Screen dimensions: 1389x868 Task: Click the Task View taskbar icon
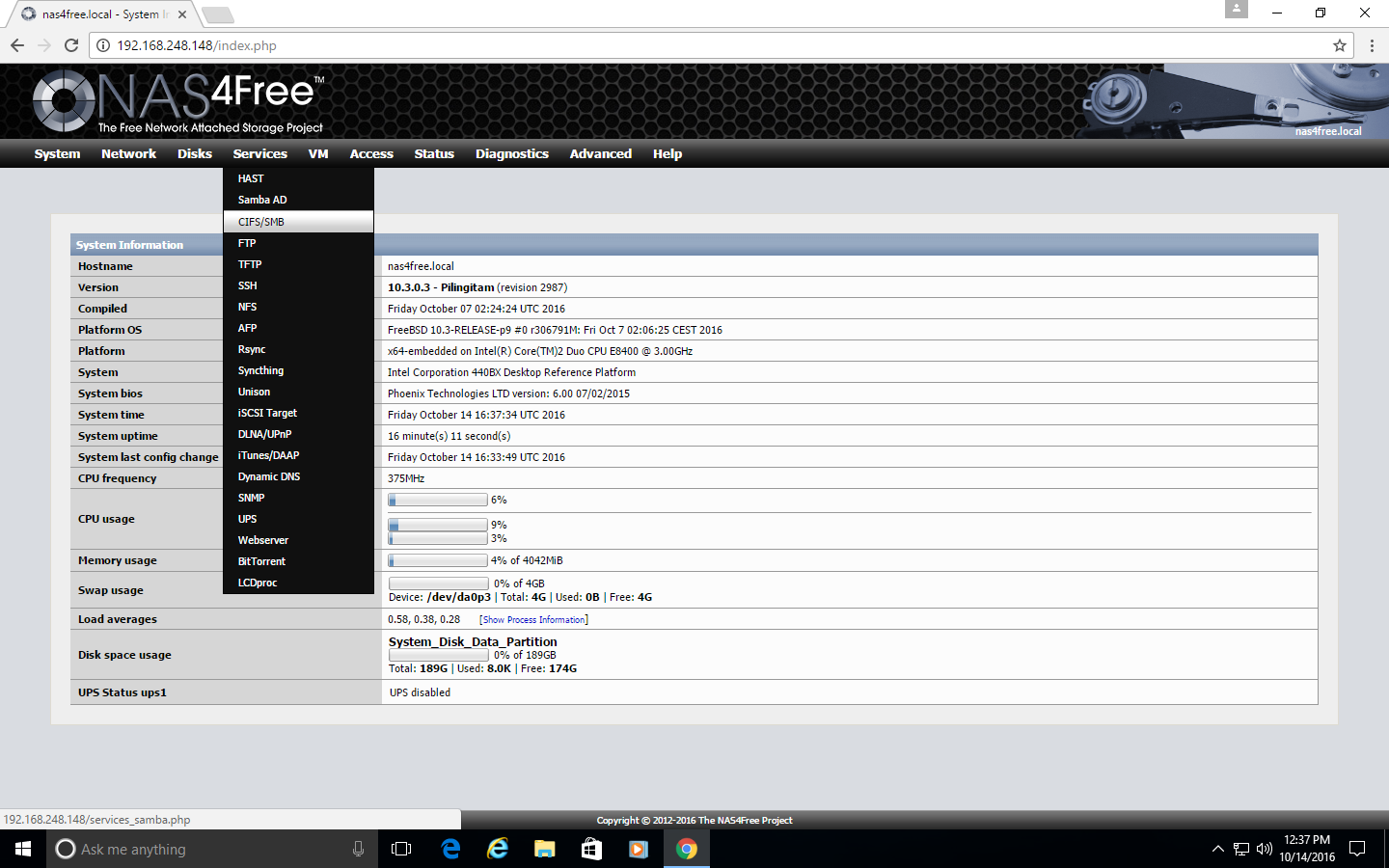coord(401,849)
